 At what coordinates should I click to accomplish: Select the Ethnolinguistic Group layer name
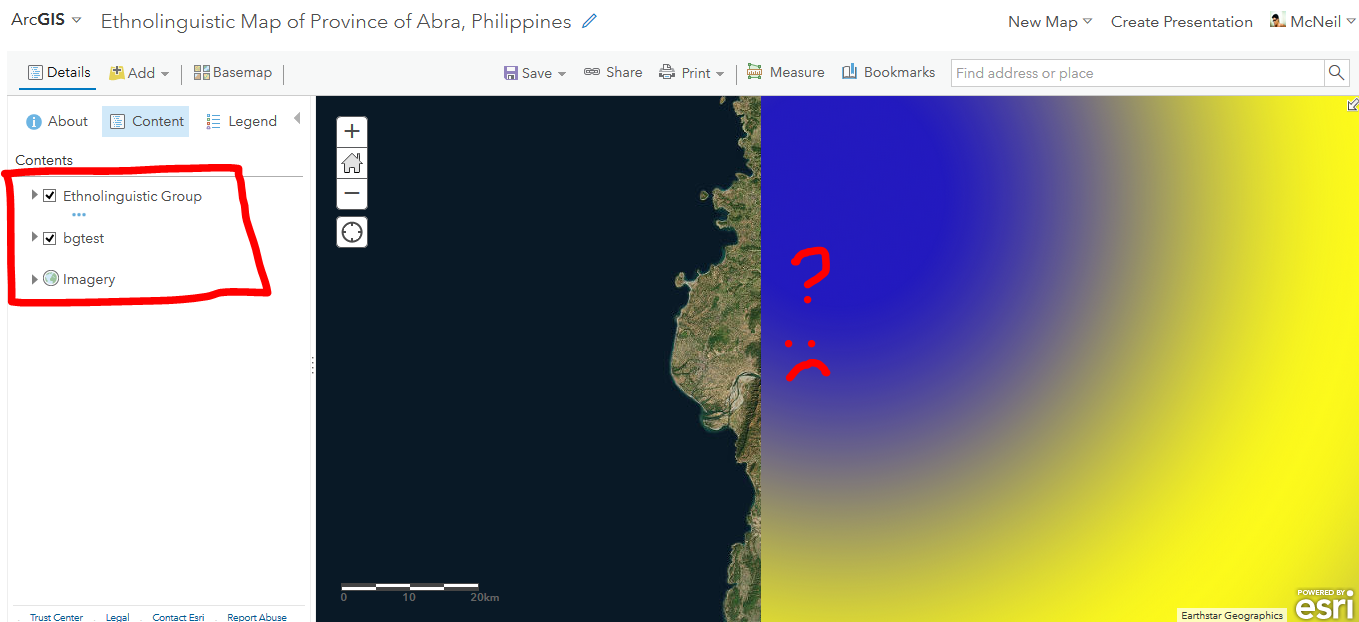[x=132, y=196]
